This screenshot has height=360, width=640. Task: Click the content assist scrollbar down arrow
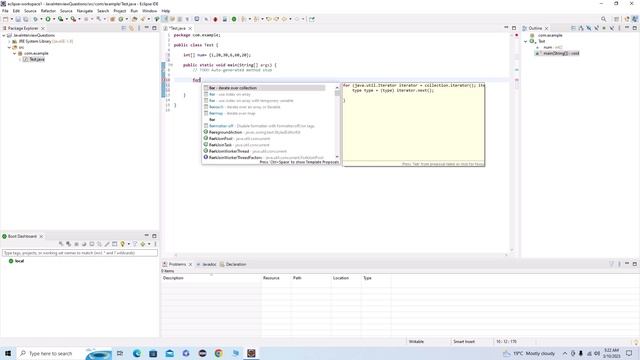(337, 157)
